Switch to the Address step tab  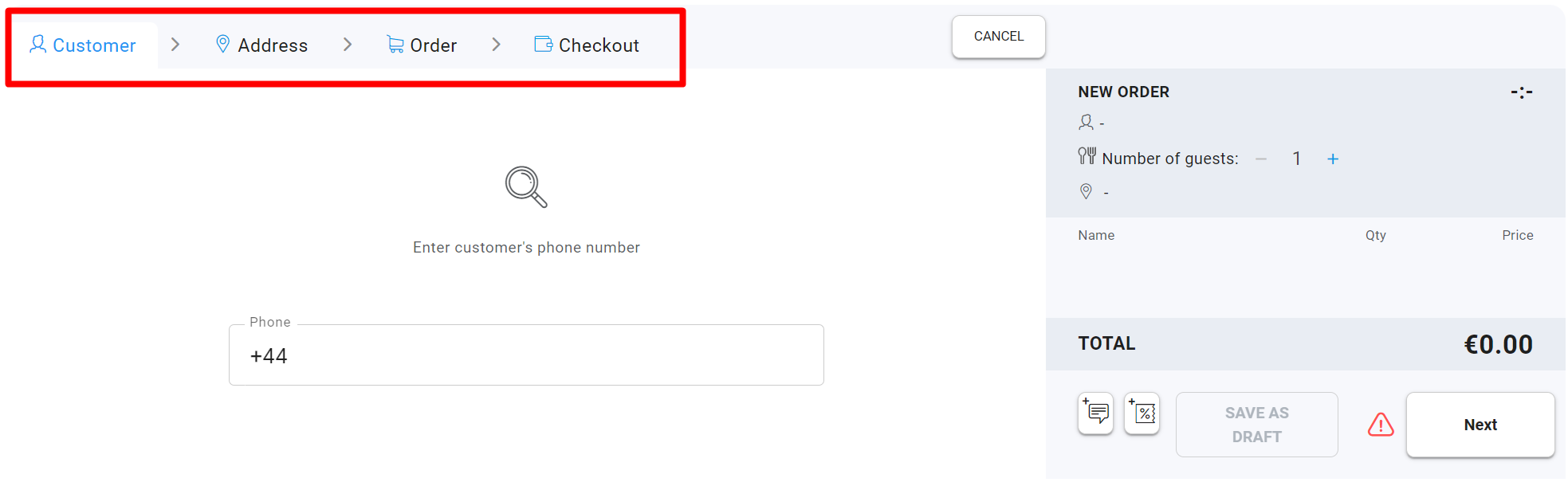(261, 45)
